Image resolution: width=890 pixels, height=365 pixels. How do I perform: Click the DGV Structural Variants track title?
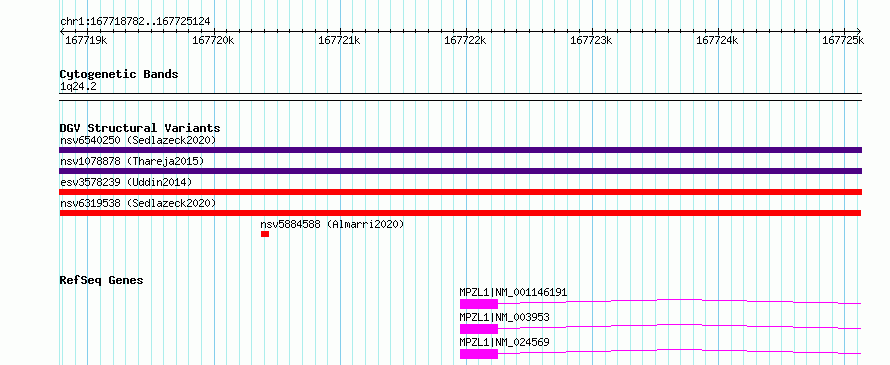[140, 128]
